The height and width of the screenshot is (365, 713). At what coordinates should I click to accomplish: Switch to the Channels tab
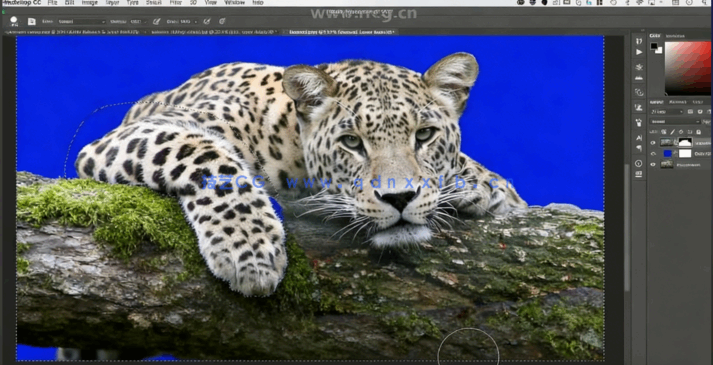pos(678,102)
